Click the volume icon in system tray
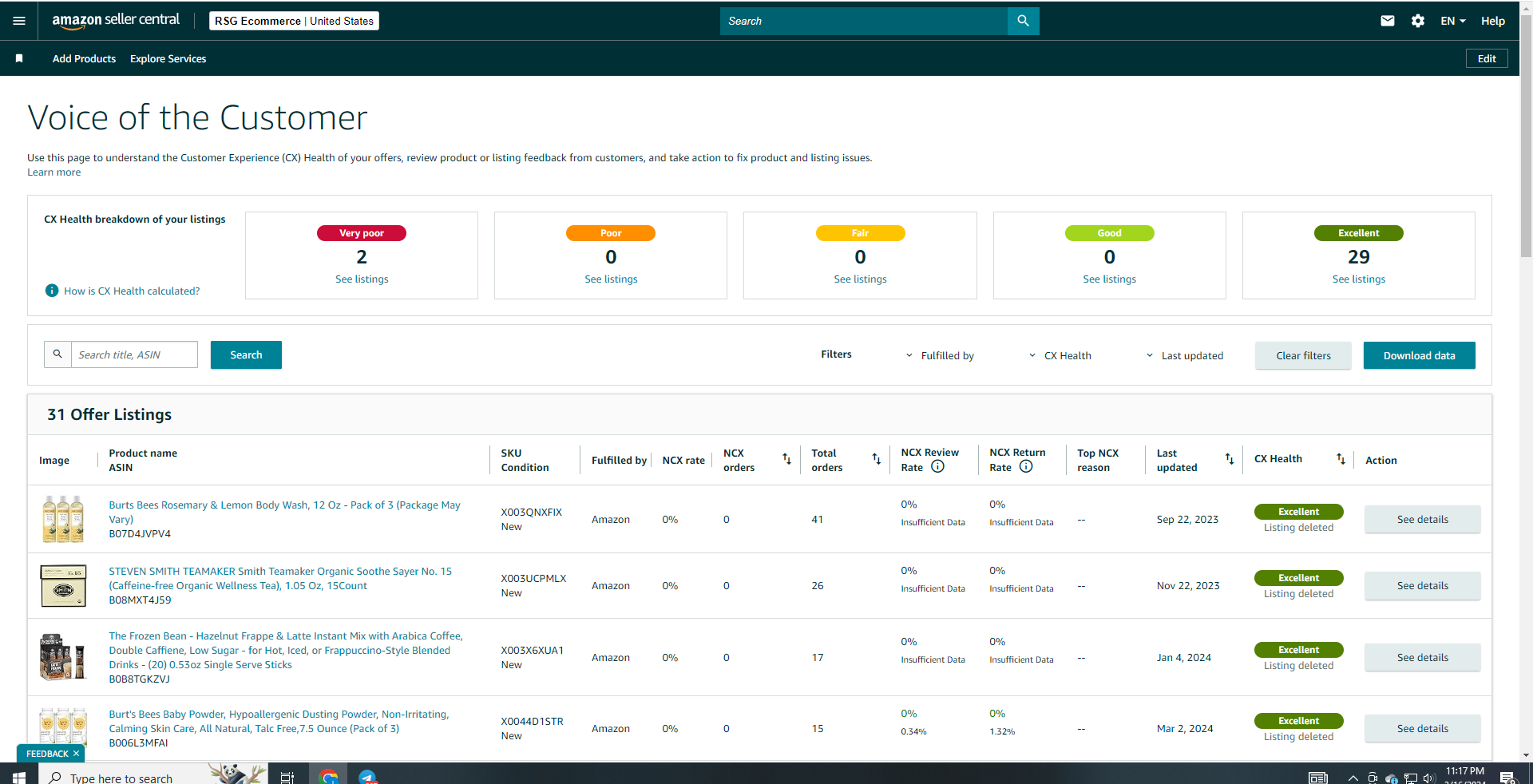Screen dimensions: 1533x784 click(x=1428, y=778)
